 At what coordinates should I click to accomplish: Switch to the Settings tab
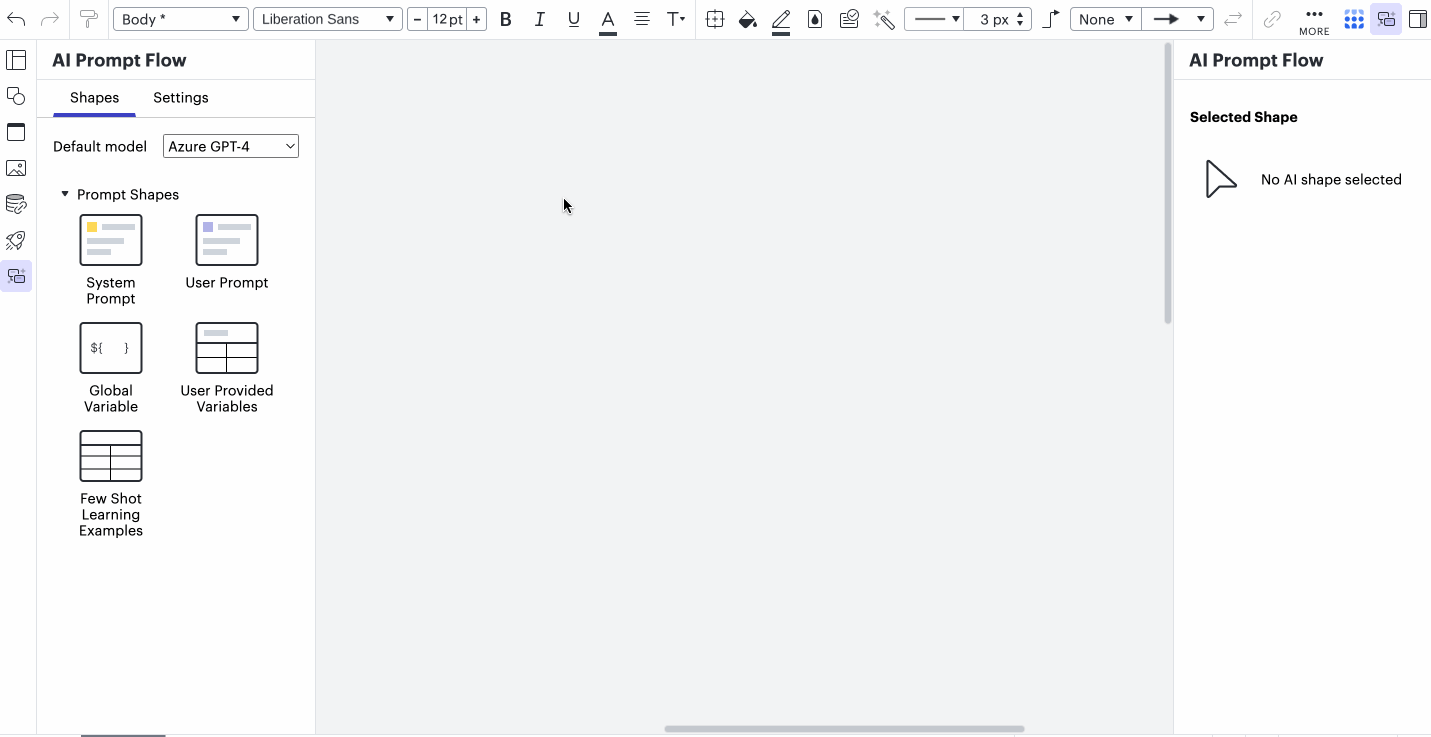180,97
